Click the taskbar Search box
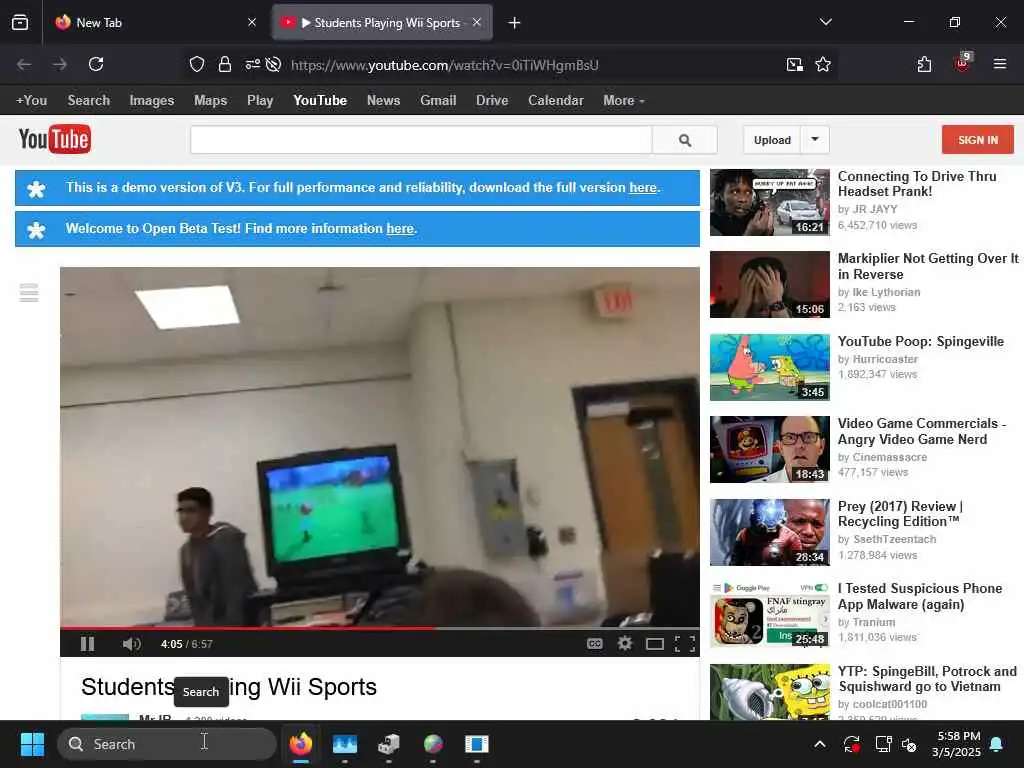The image size is (1024, 768). click(x=167, y=744)
